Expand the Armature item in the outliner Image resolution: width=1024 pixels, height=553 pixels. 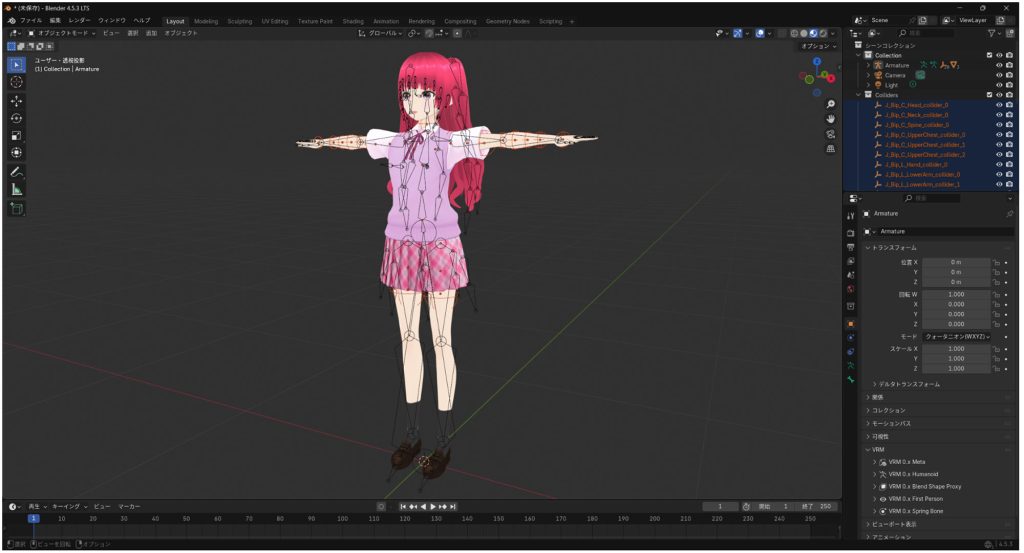click(868, 65)
